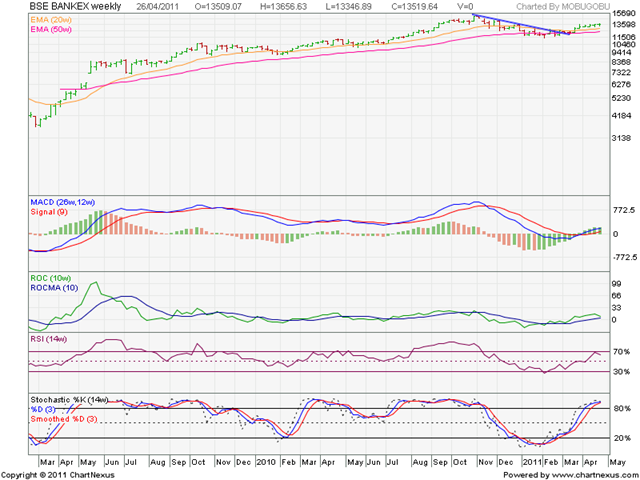Select the 'RSI (14w)' indicator label
The height and width of the screenshot is (480, 640).
pos(49,339)
